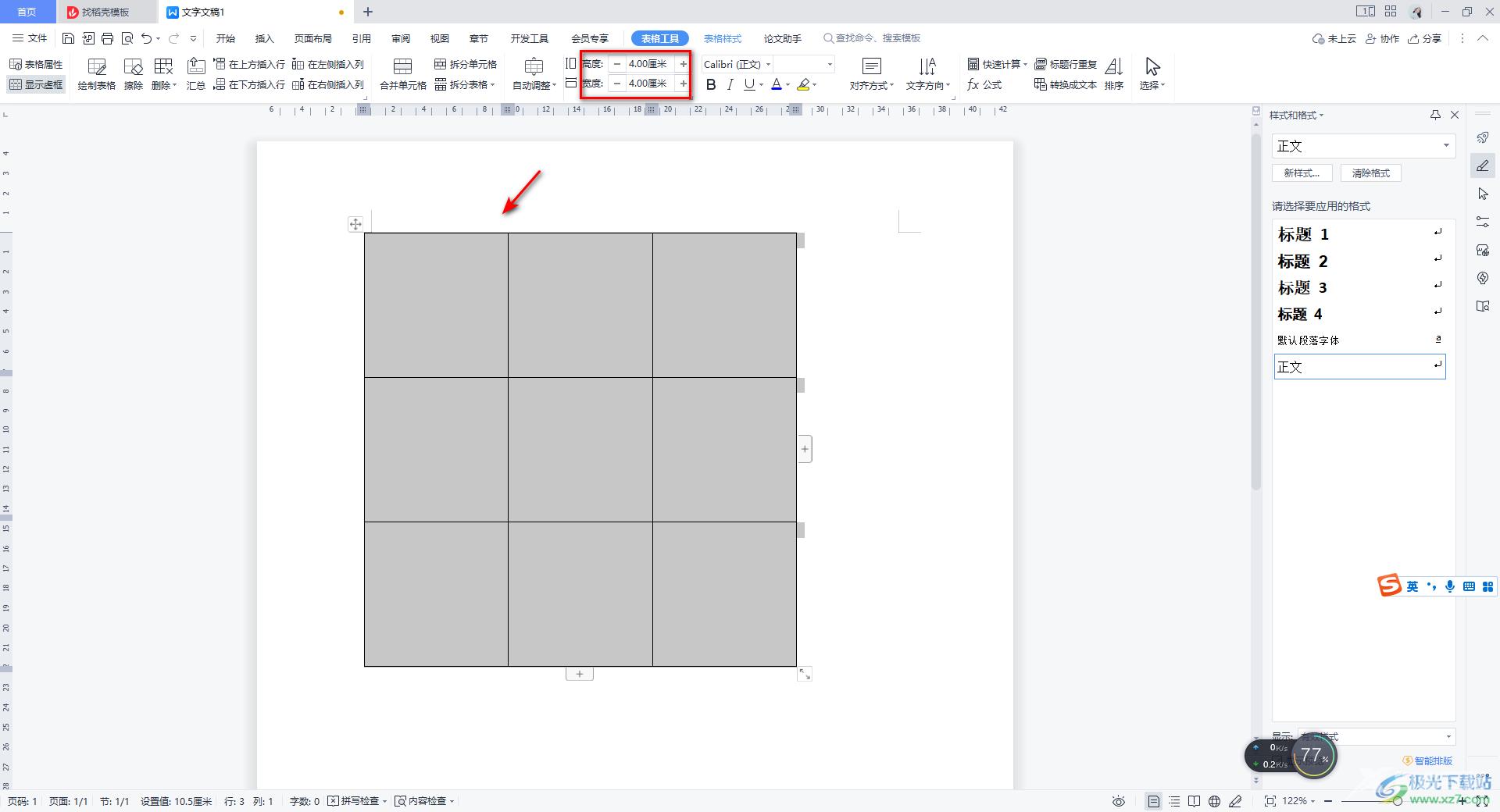Toggle Underline formatting

[749, 84]
